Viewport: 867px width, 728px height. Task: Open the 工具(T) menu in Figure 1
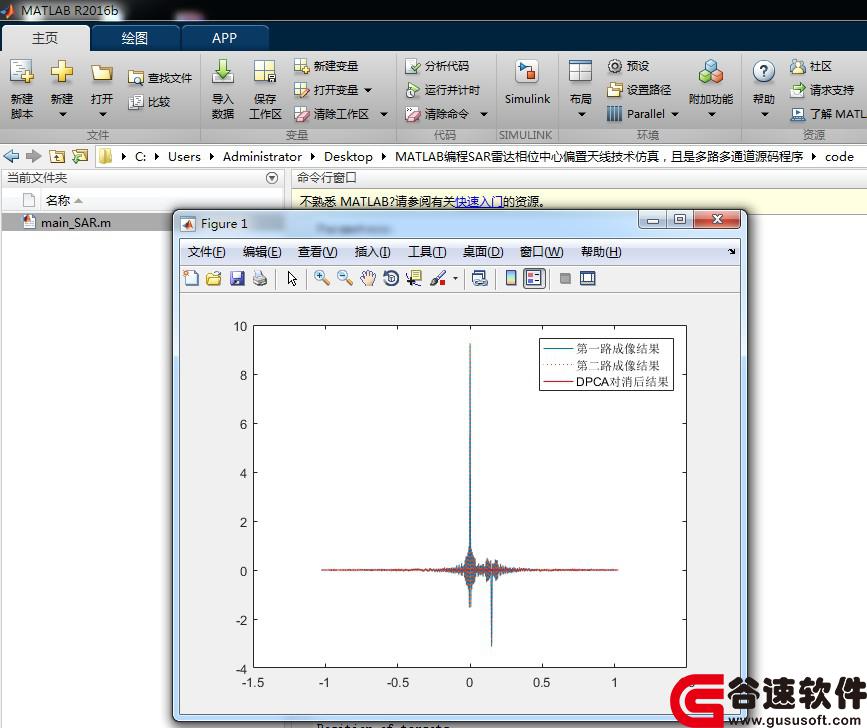427,252
